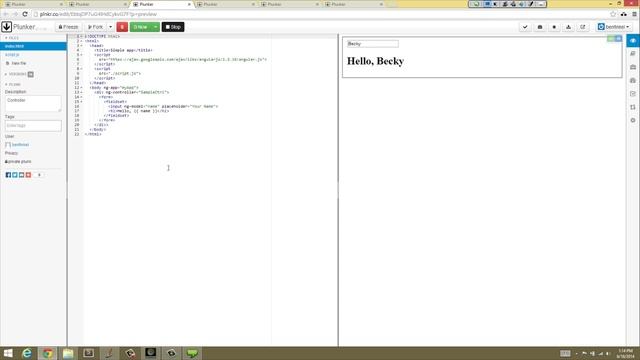Image resolution: width=640 pixels, height=360 pixels.
Task: Click the blue preview window button
Action: [618, 38]
